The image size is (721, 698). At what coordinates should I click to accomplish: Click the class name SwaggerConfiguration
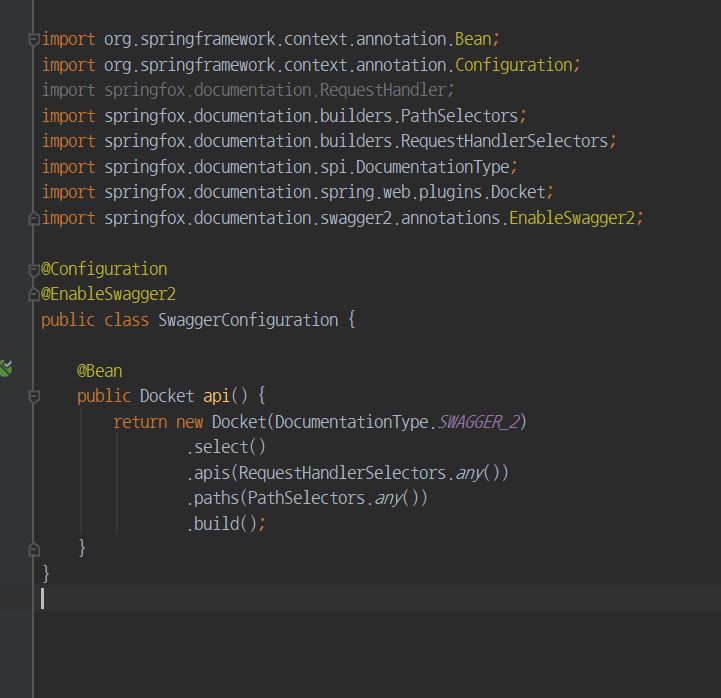248,320
